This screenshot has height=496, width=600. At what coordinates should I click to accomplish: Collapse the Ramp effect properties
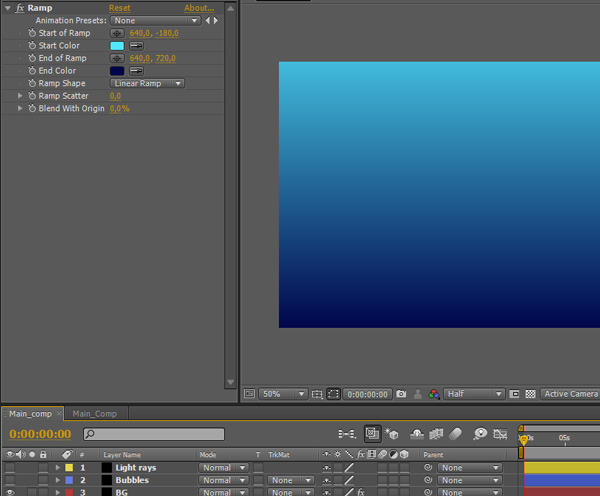coord(8,8)
